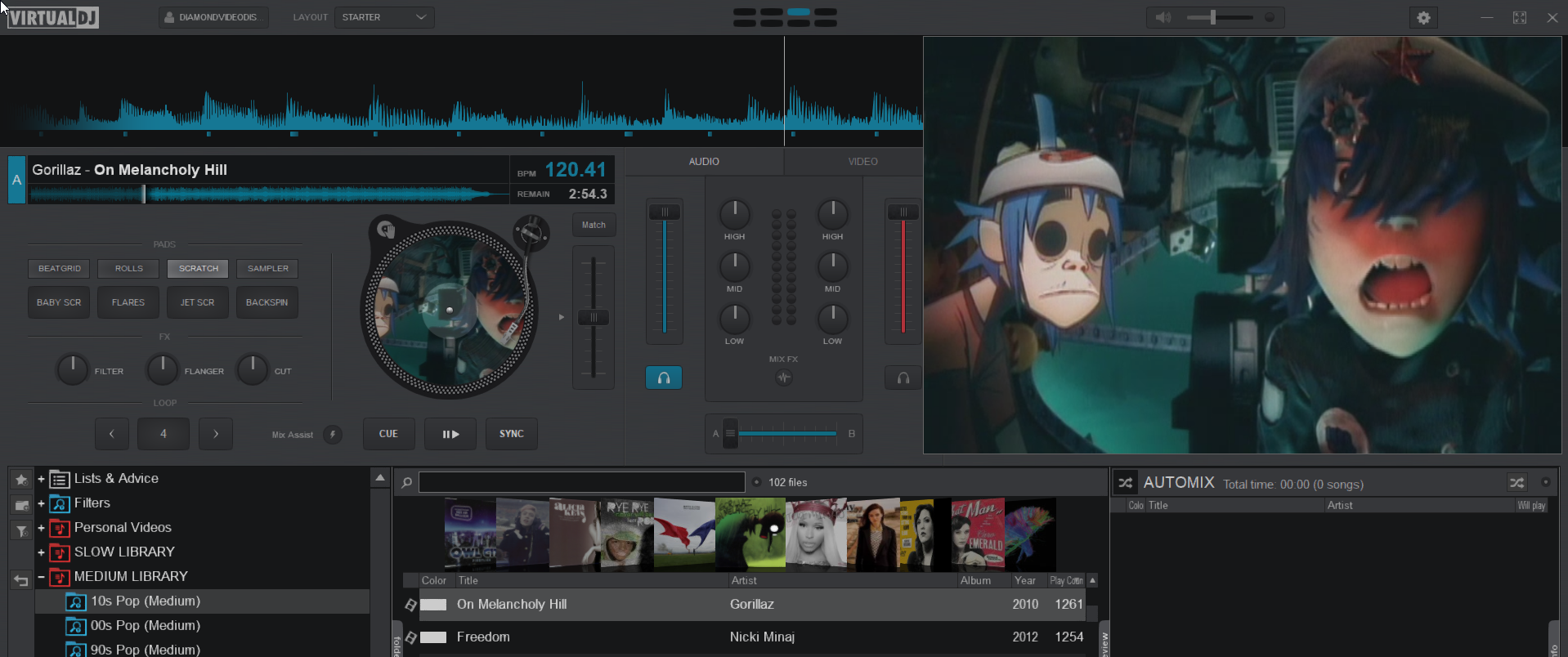
Task: Open the search options dot next to 102 files
Action: (x=756, y=482)
